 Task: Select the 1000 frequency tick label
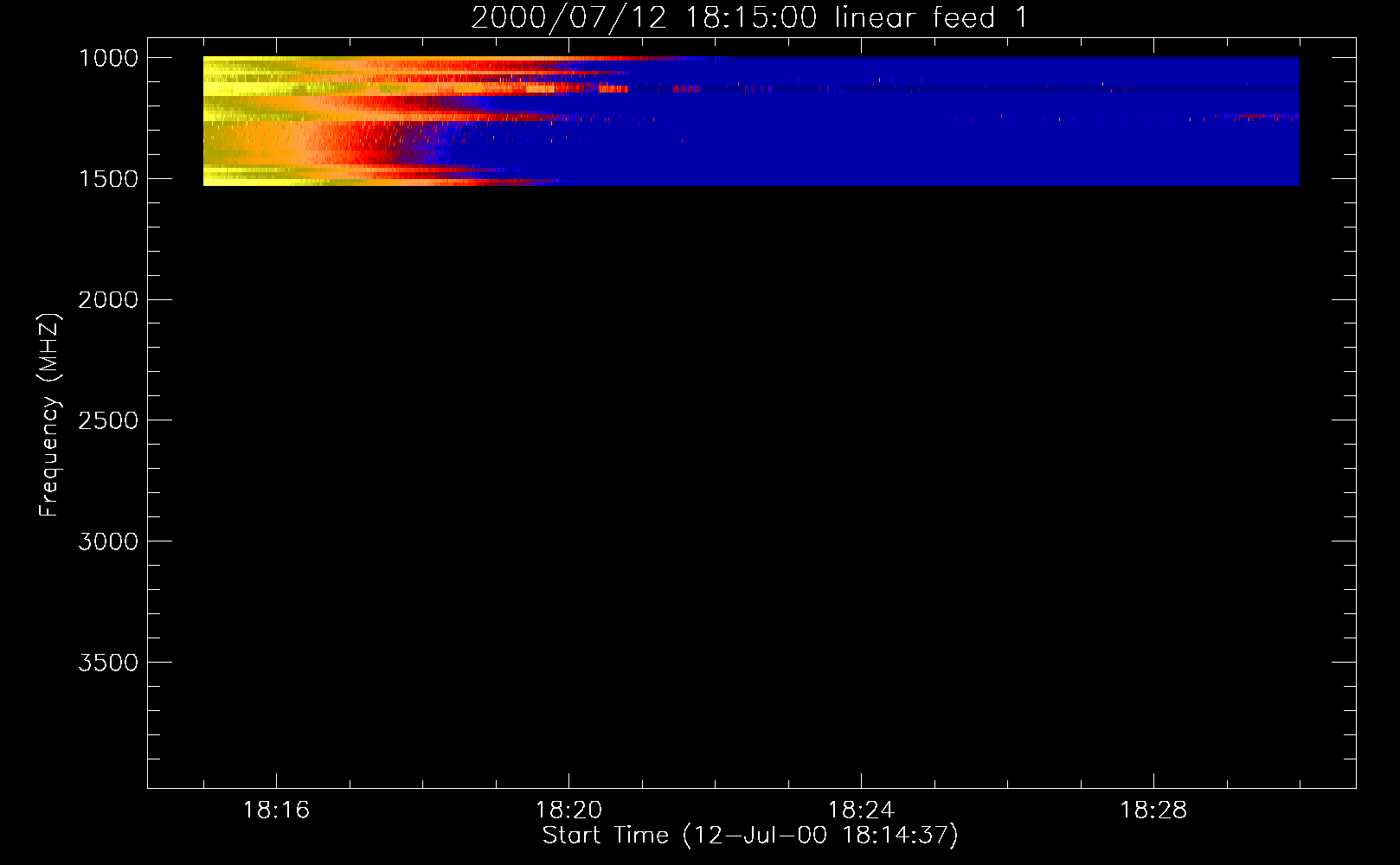[x=108, y=58]
